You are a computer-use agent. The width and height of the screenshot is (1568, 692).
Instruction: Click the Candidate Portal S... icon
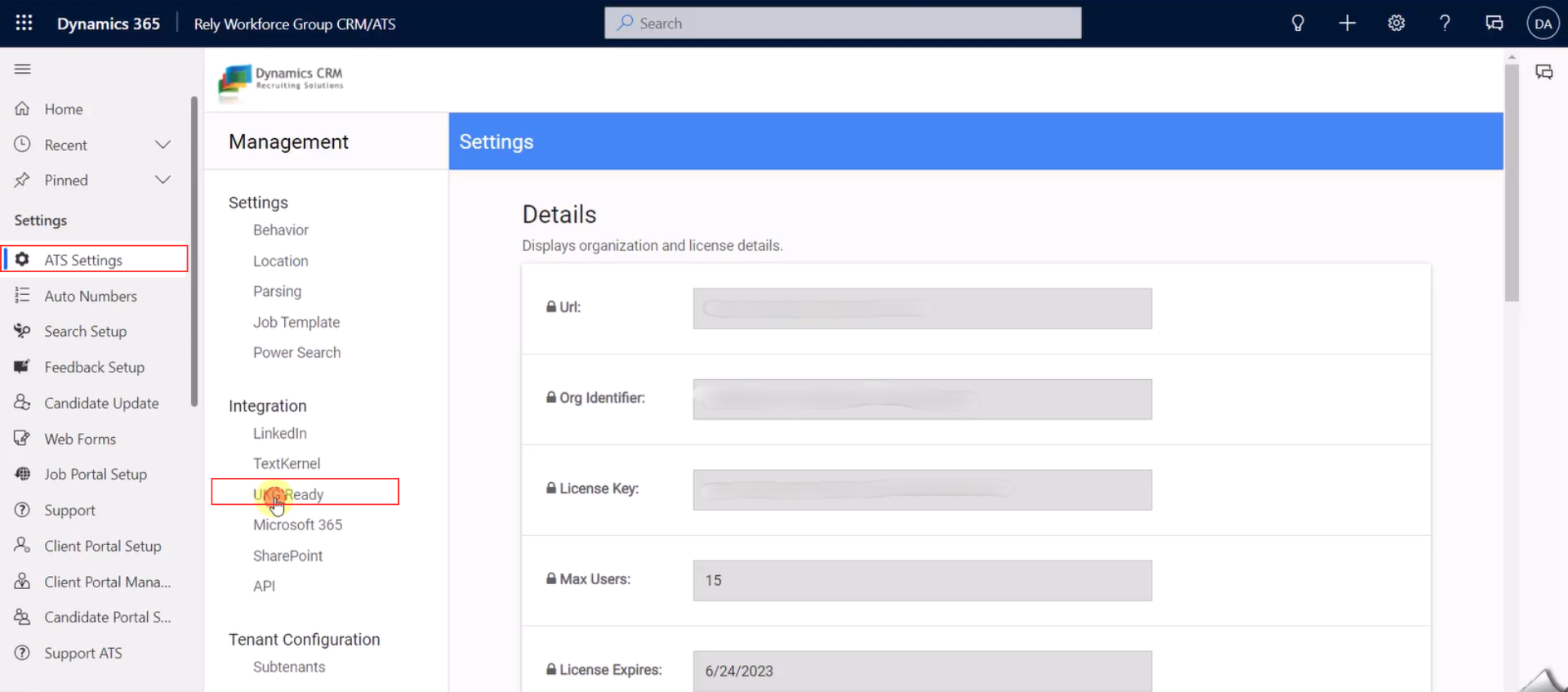(x=22, y=617)
